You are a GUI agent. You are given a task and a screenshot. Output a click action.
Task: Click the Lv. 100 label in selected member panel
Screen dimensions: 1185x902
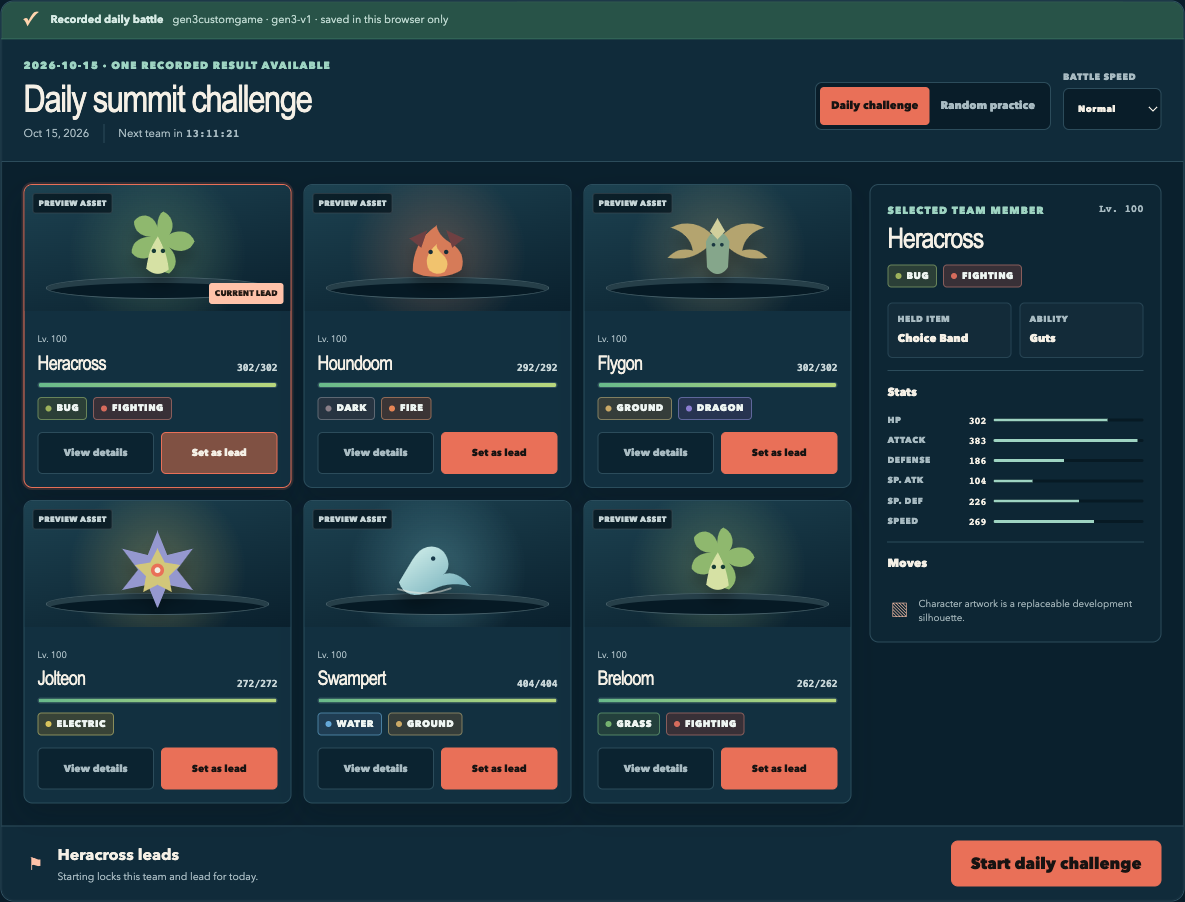pos(1121,209)
